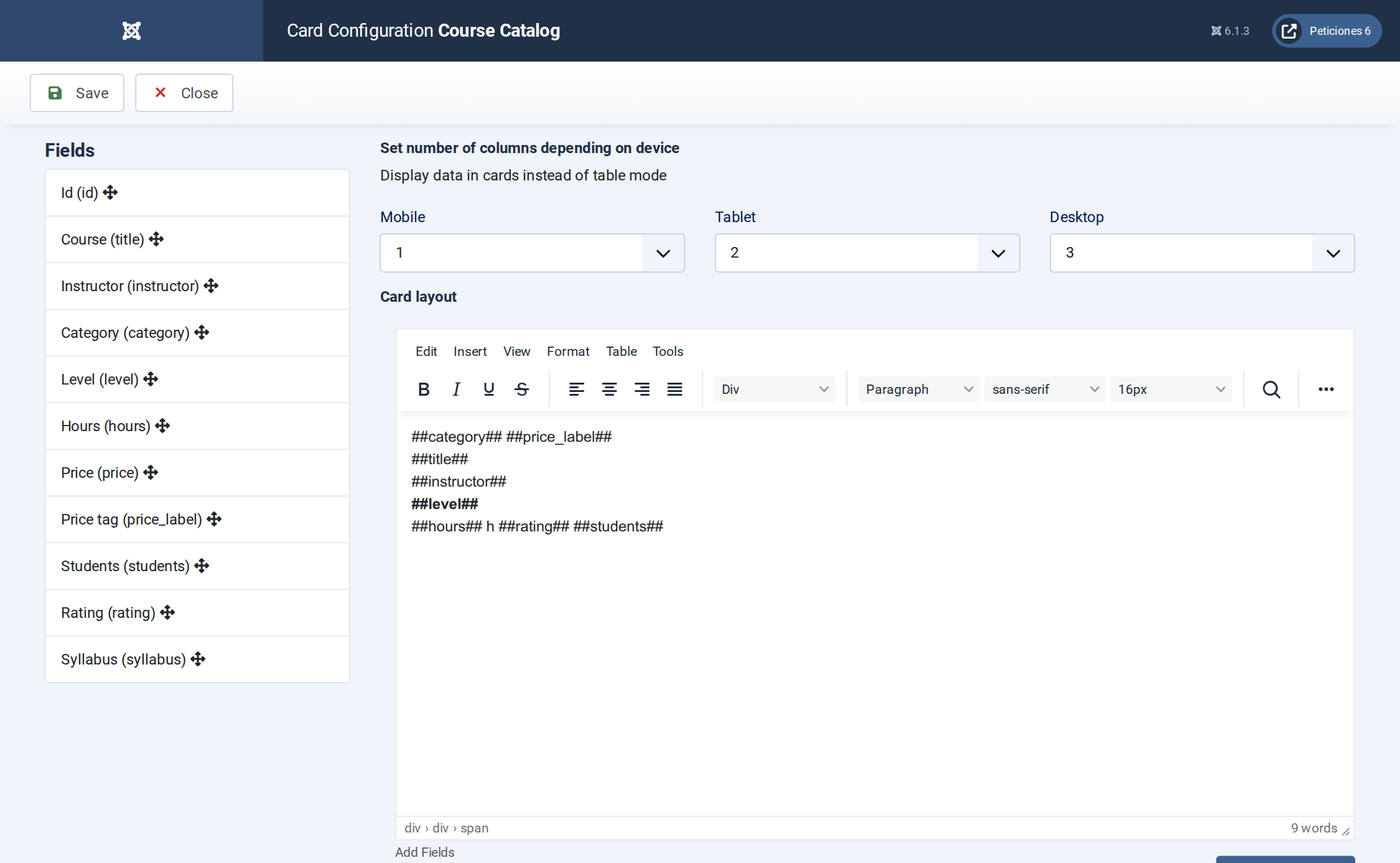Reveal more toolbar options ellipsis
This screenshot has width=1400, height=863.
[1326, 390]
